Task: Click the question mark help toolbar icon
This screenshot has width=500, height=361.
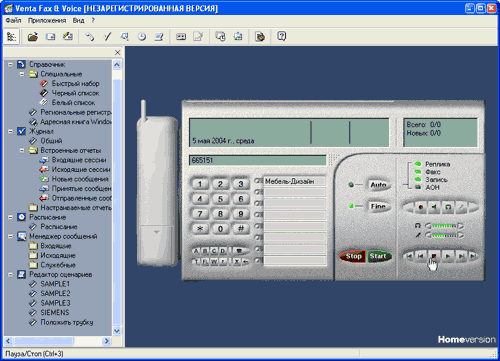Action: [282, 36]
